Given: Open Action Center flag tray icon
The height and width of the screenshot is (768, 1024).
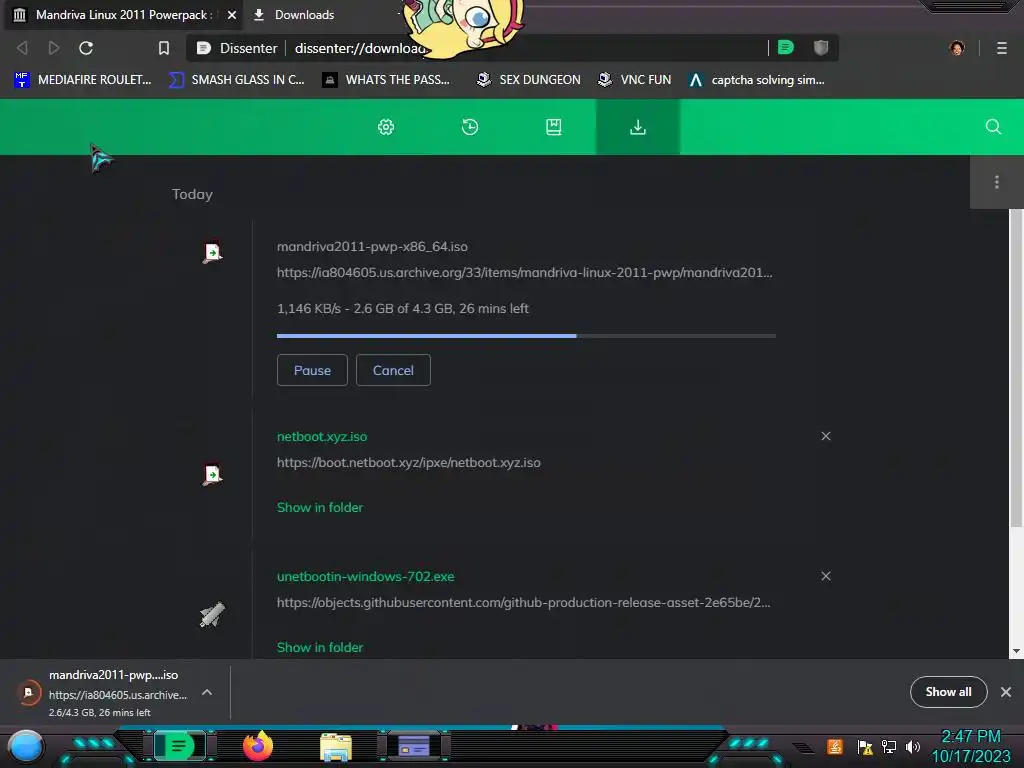Looking at the screenshot, I should 865,747.
